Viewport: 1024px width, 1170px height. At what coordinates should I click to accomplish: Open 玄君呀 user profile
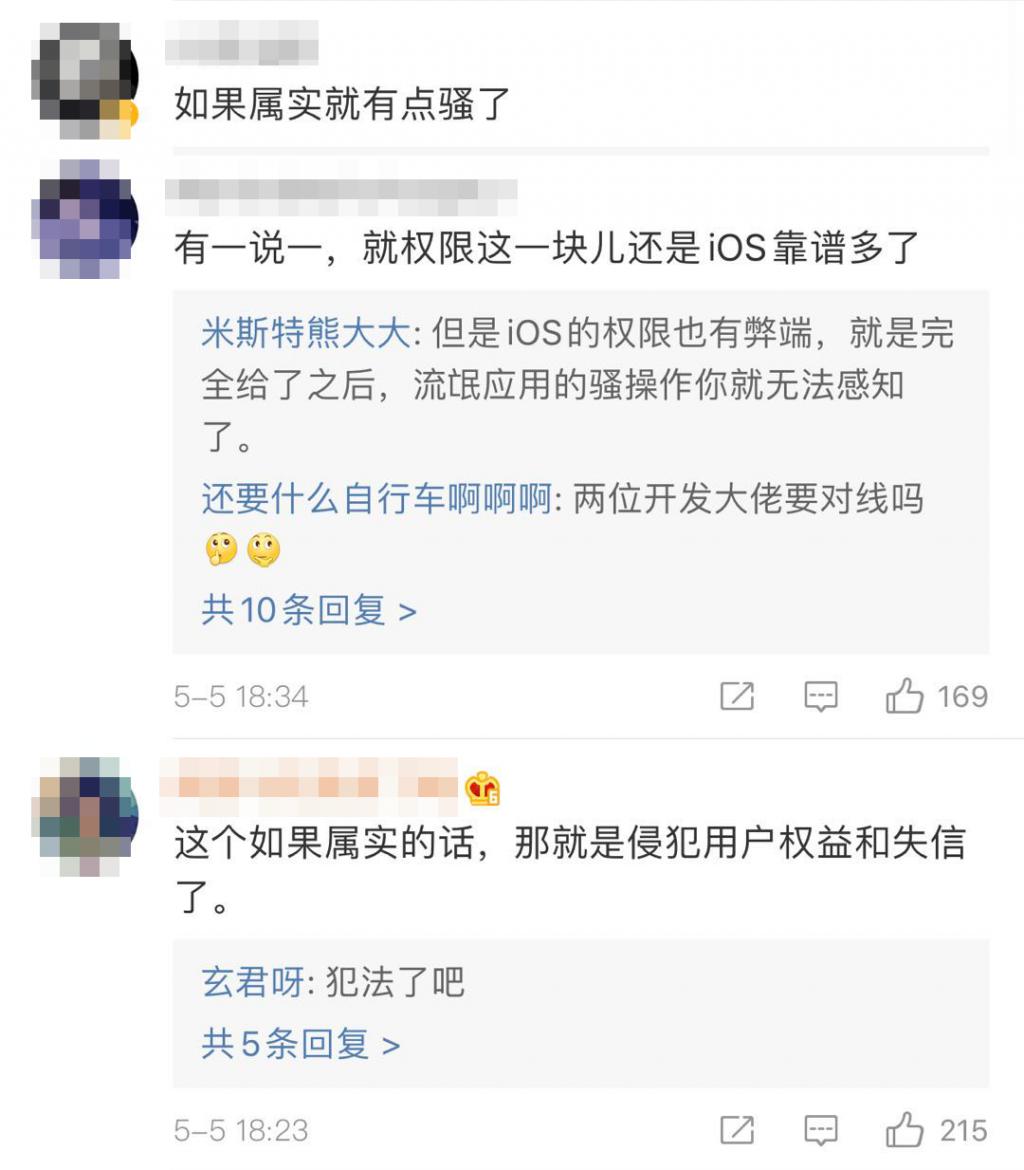pos(253,982)
